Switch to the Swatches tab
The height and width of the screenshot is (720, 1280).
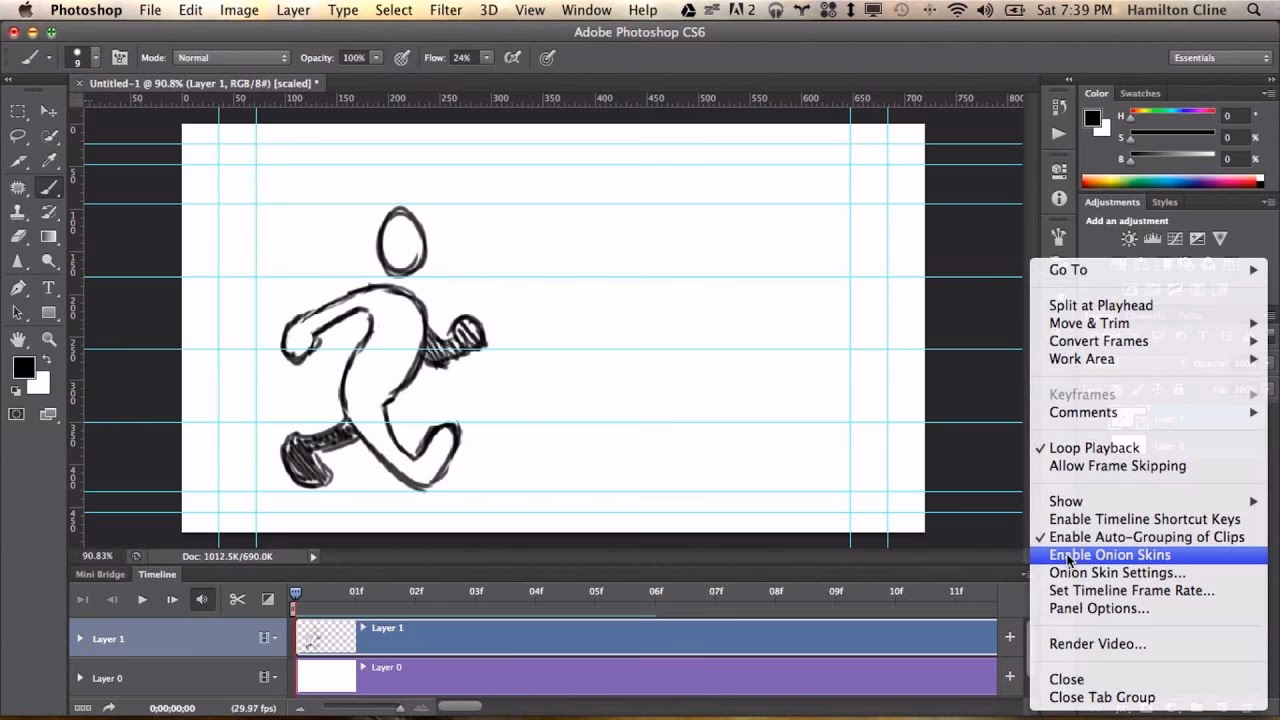click(x=1140, y=93)
